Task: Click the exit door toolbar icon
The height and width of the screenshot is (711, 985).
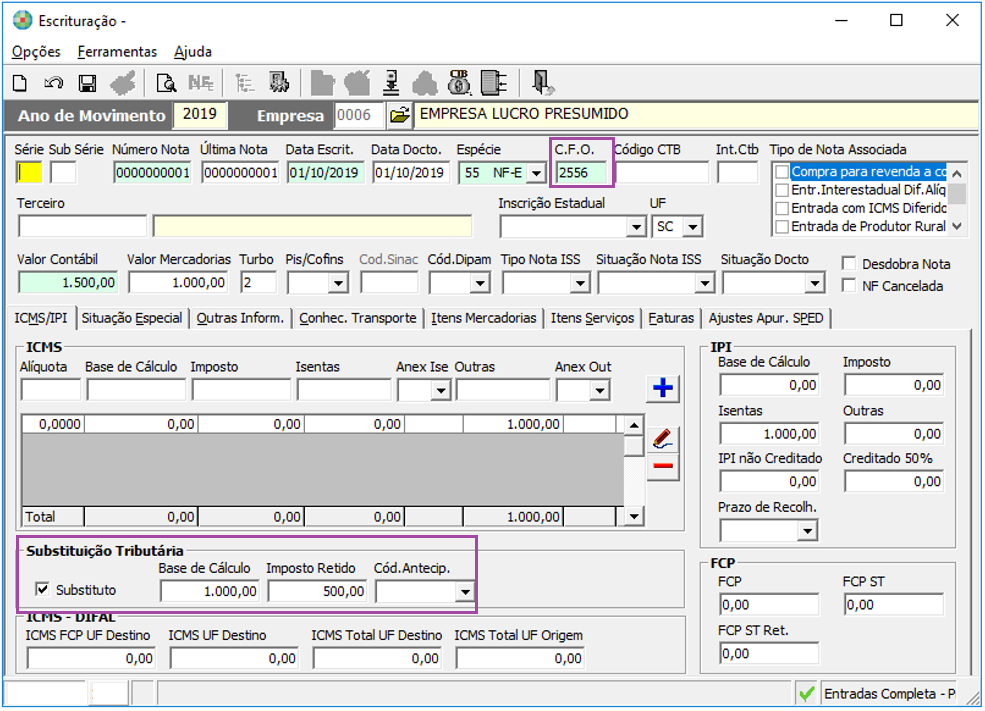Action: click(542, 83)
